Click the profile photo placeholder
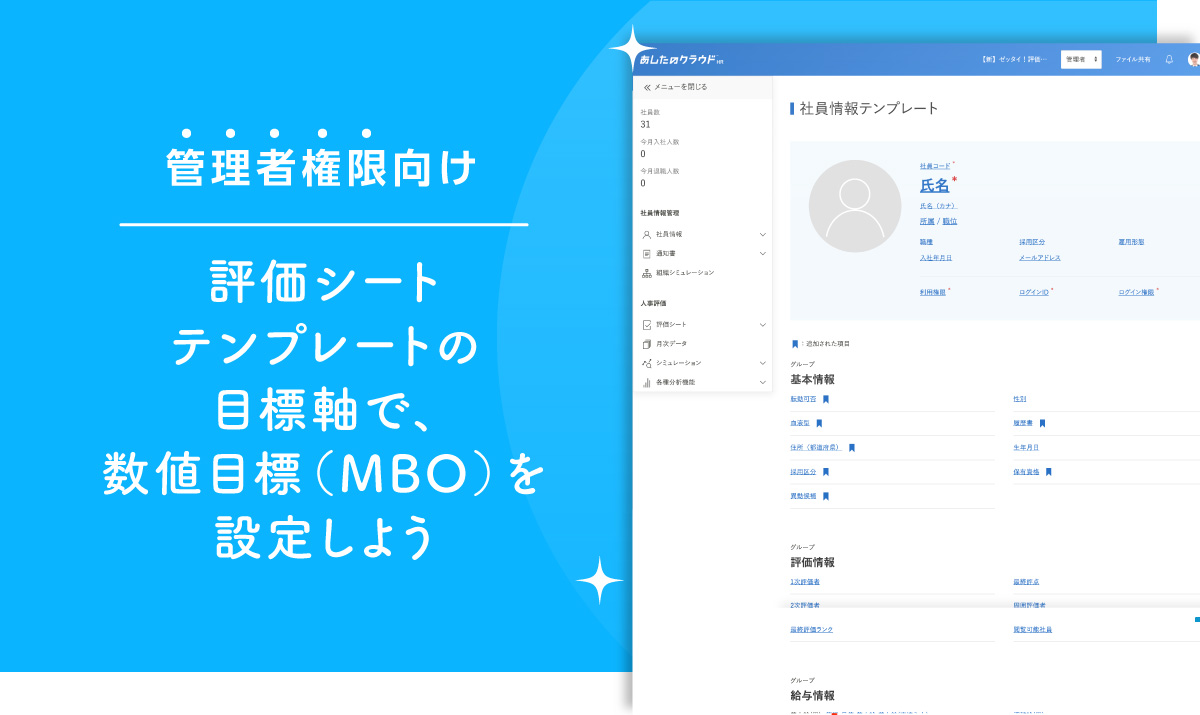Viewport: 1200px width, 715px height. tap(855, 206)
